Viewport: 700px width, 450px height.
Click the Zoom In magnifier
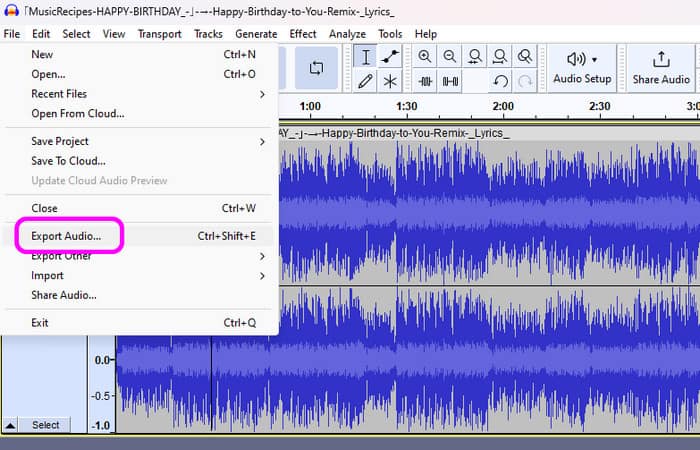pos(425,57)
